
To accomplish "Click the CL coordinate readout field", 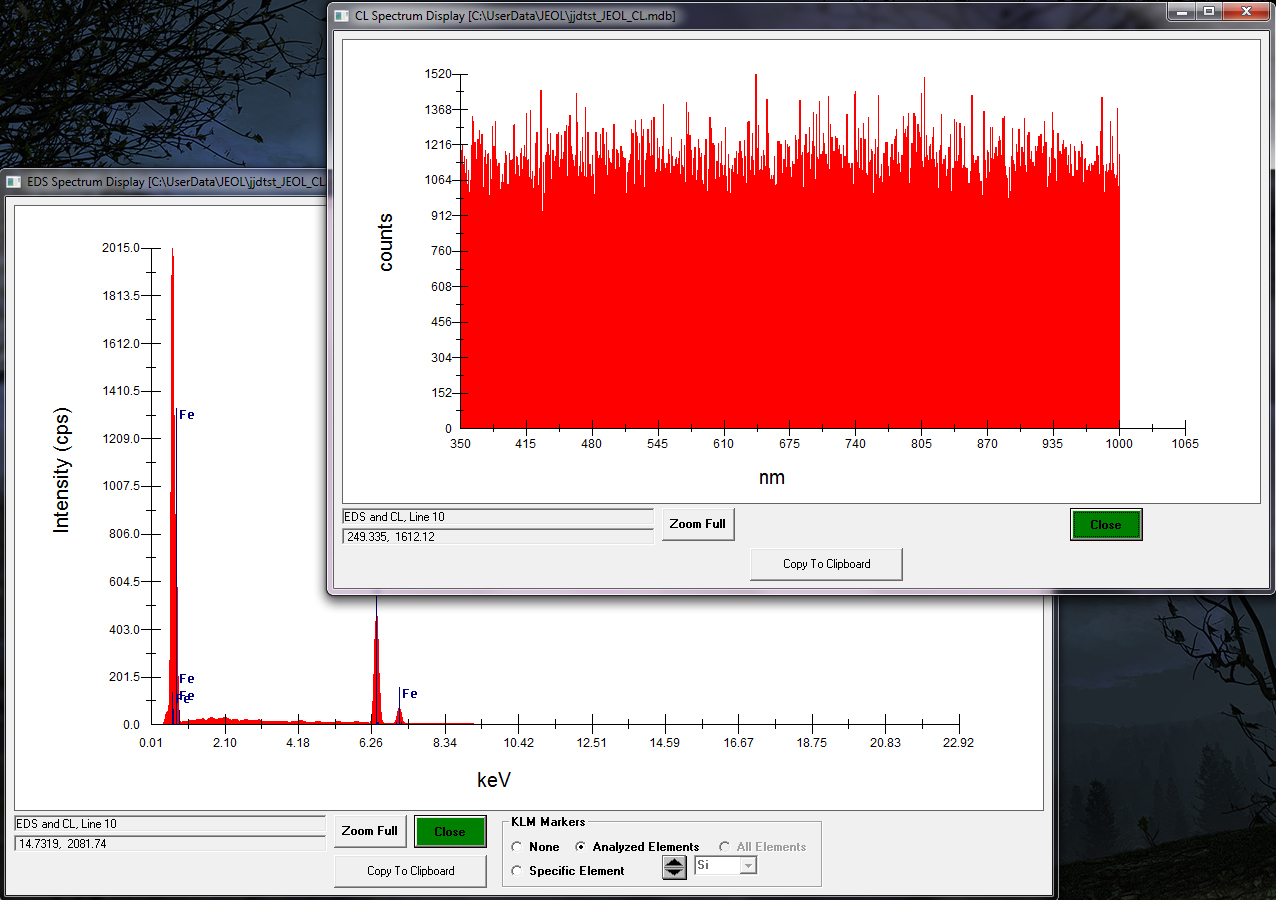I will pos(497,537).
